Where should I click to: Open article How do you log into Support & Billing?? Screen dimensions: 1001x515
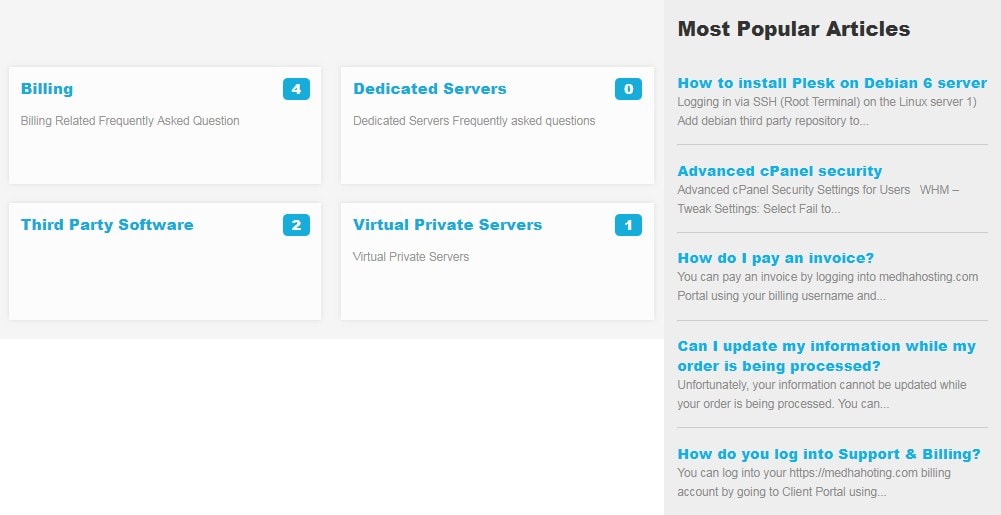(x=829, y=454)
